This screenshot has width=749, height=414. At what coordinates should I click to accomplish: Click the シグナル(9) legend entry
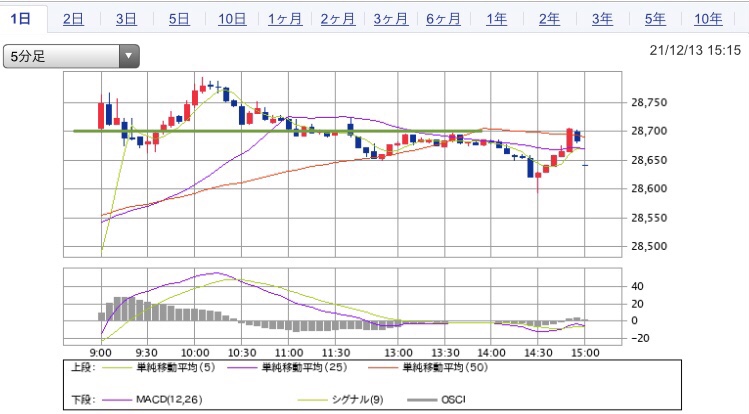357,399
